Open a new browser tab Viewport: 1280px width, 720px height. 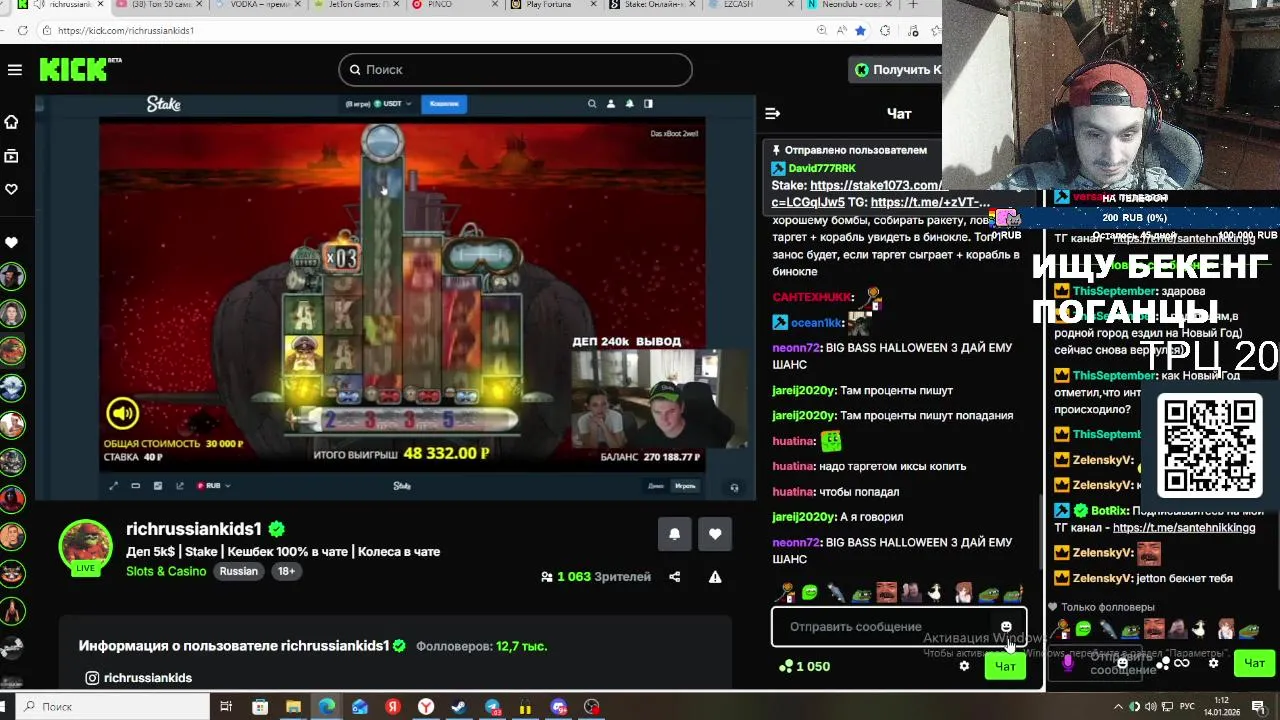click(913, 5)
